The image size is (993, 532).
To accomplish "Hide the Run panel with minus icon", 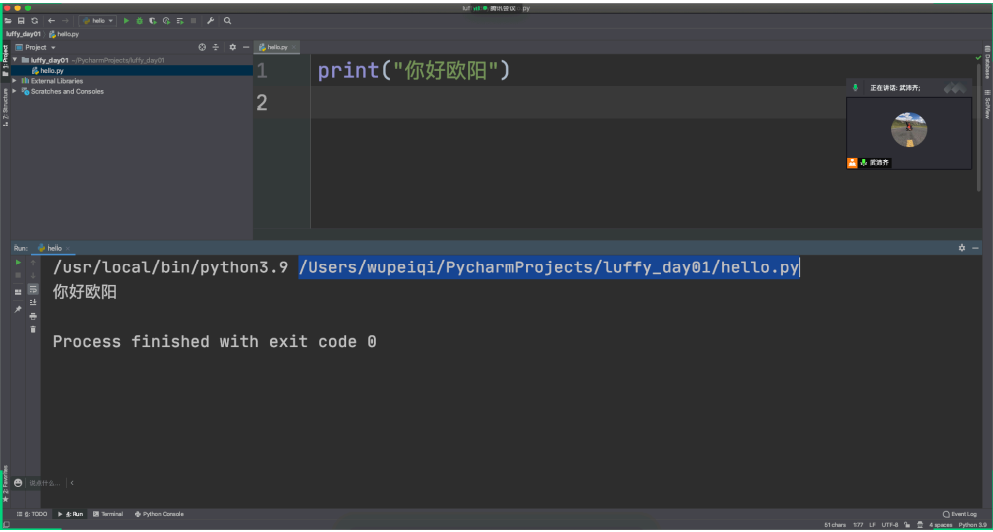I will pos(975,248).
